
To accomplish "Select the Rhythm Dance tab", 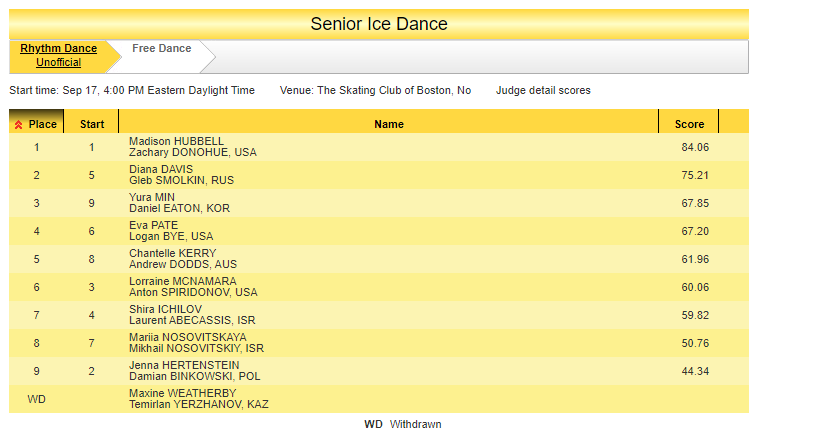I will (58, 48).
